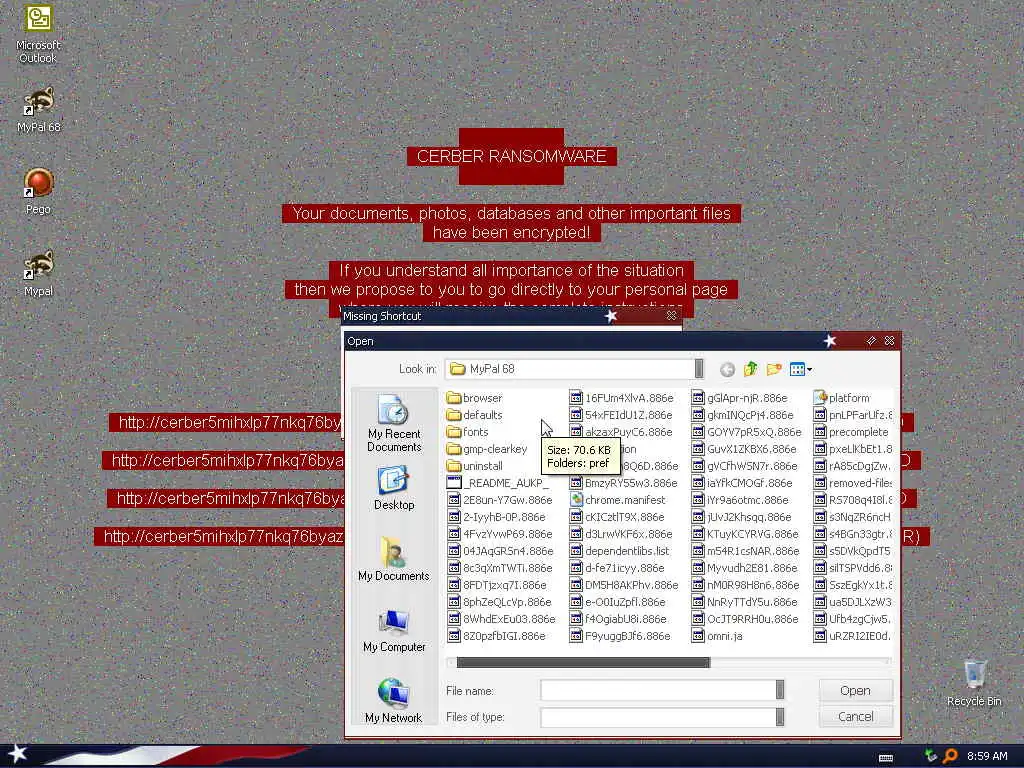Image resolution: width=1024 pixels, height=768 pixels.
Task: Go to My Computer in places bar
Action: pyautogui.click(x=394, y=630)
